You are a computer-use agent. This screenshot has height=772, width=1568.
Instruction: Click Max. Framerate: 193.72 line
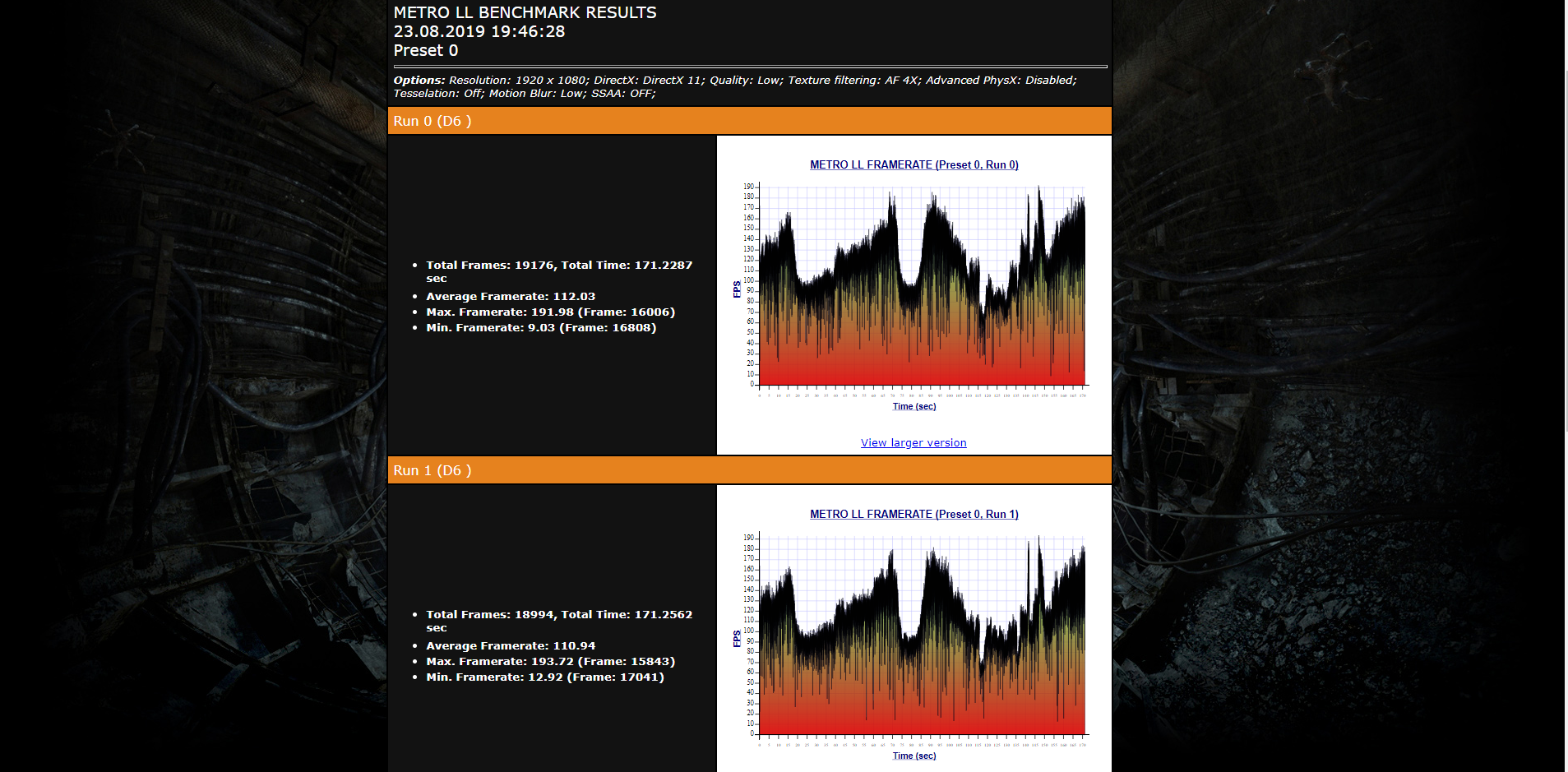[x=550, y=661]
